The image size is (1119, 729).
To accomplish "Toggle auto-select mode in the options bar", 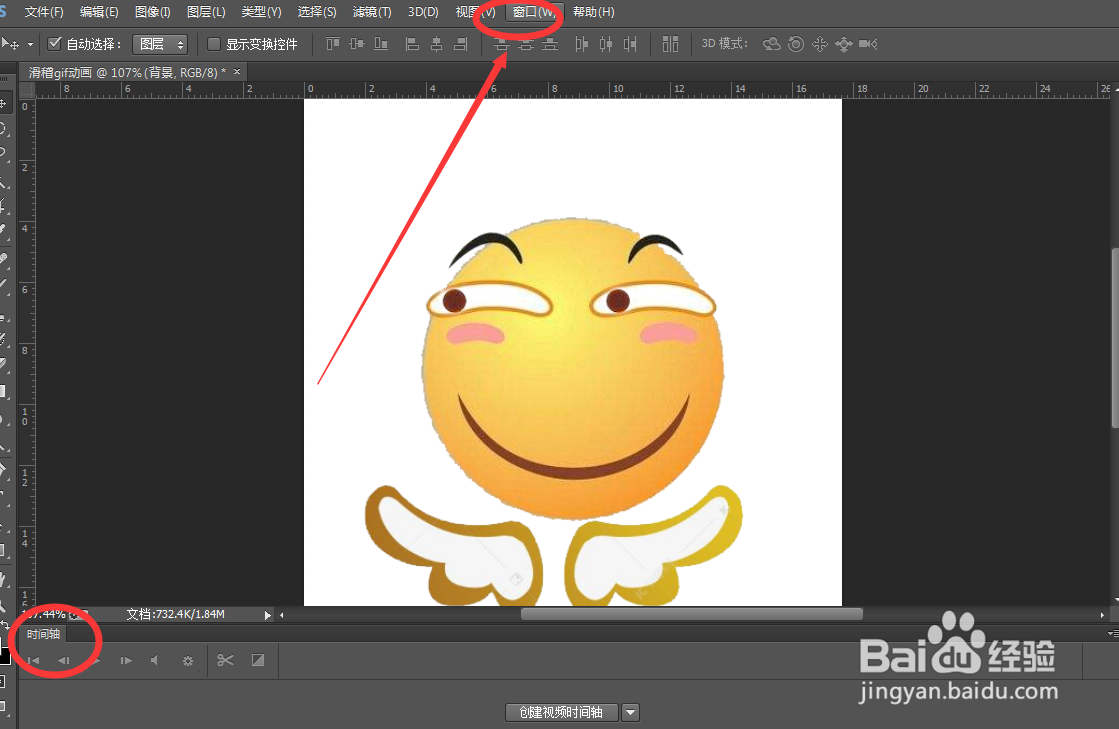I will click(54, 43).
